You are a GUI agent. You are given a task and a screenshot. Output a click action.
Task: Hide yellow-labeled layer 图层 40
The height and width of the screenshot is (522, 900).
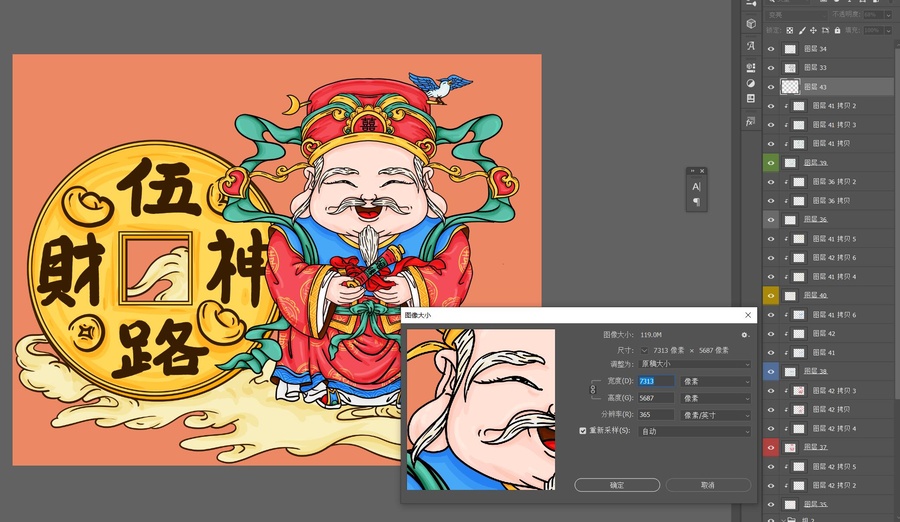[x=771, y=296]
